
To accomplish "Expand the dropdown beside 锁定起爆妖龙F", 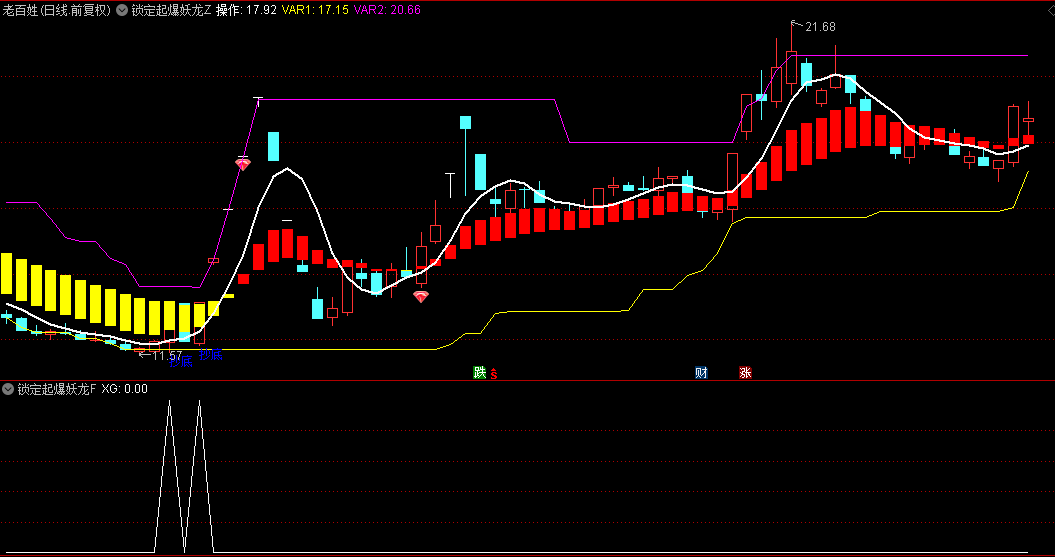I will click(9, 389).
